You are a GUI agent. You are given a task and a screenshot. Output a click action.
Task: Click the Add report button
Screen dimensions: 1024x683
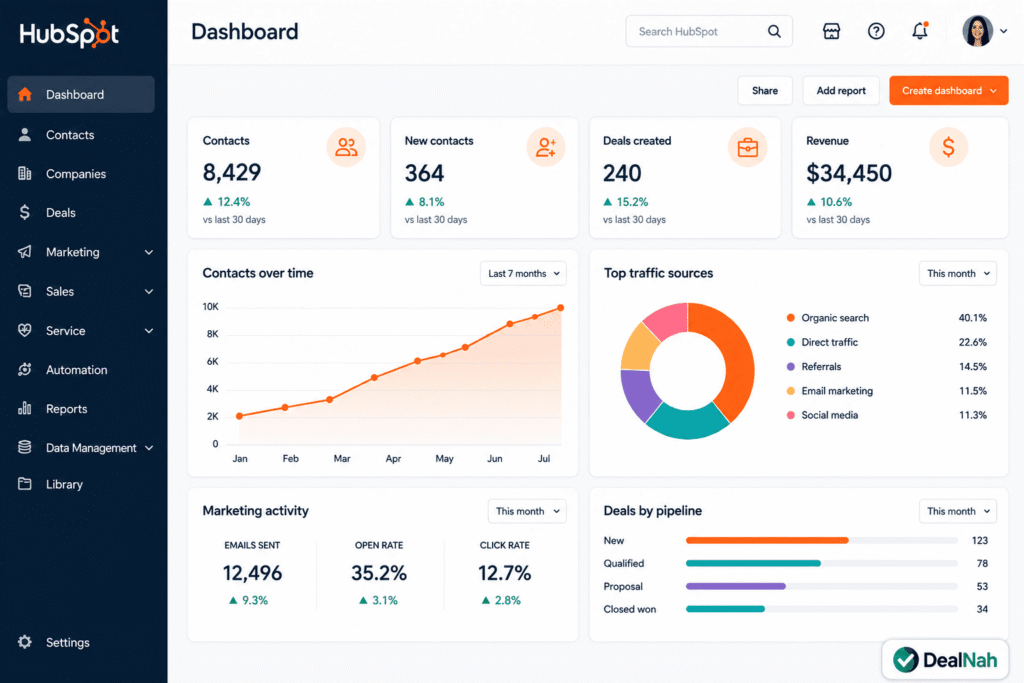pyautogui.click(x=841, y=91)
